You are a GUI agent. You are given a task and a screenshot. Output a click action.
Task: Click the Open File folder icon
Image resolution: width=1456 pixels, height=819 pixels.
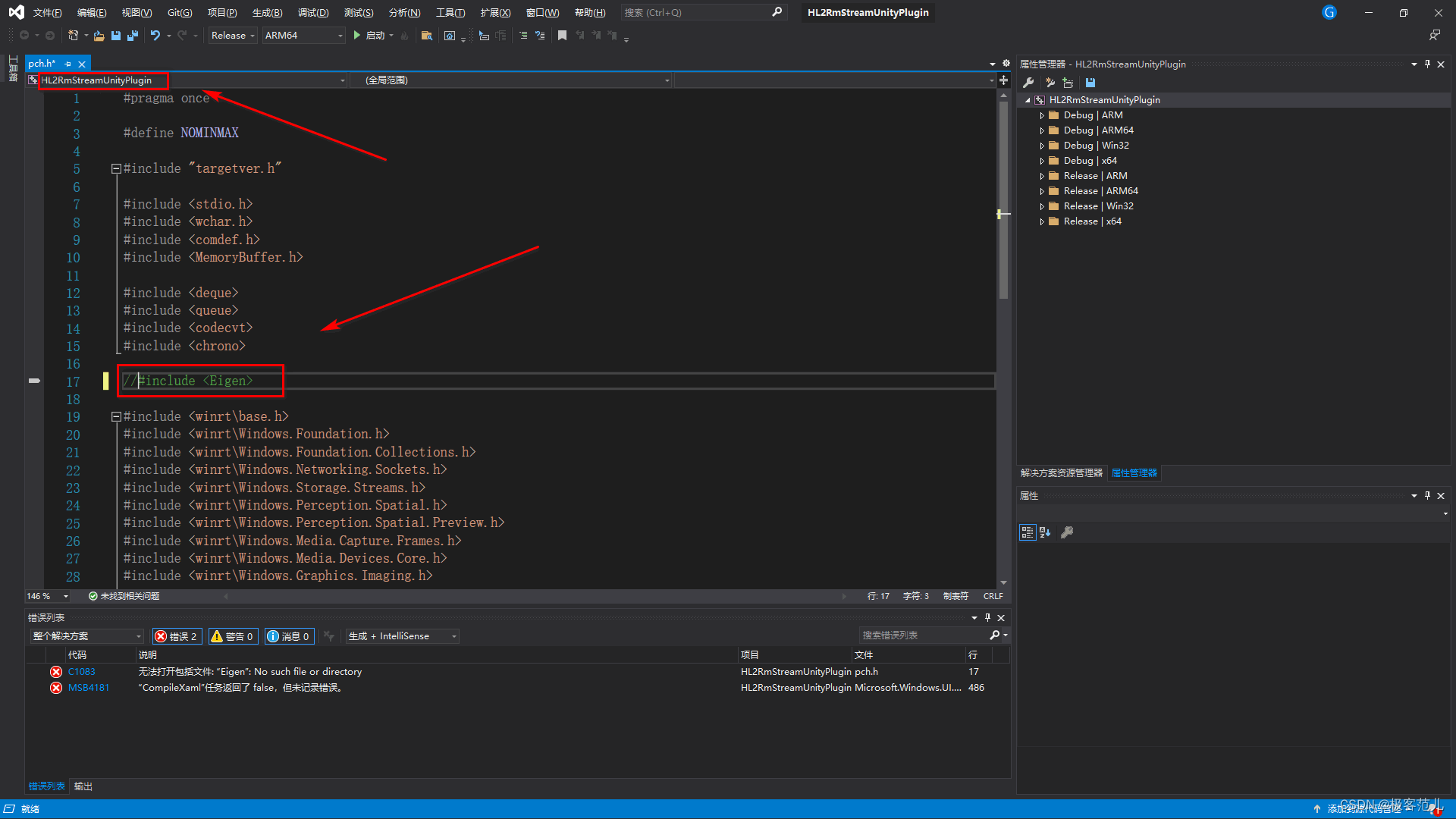pyautogui.click(x=99, y=36)
